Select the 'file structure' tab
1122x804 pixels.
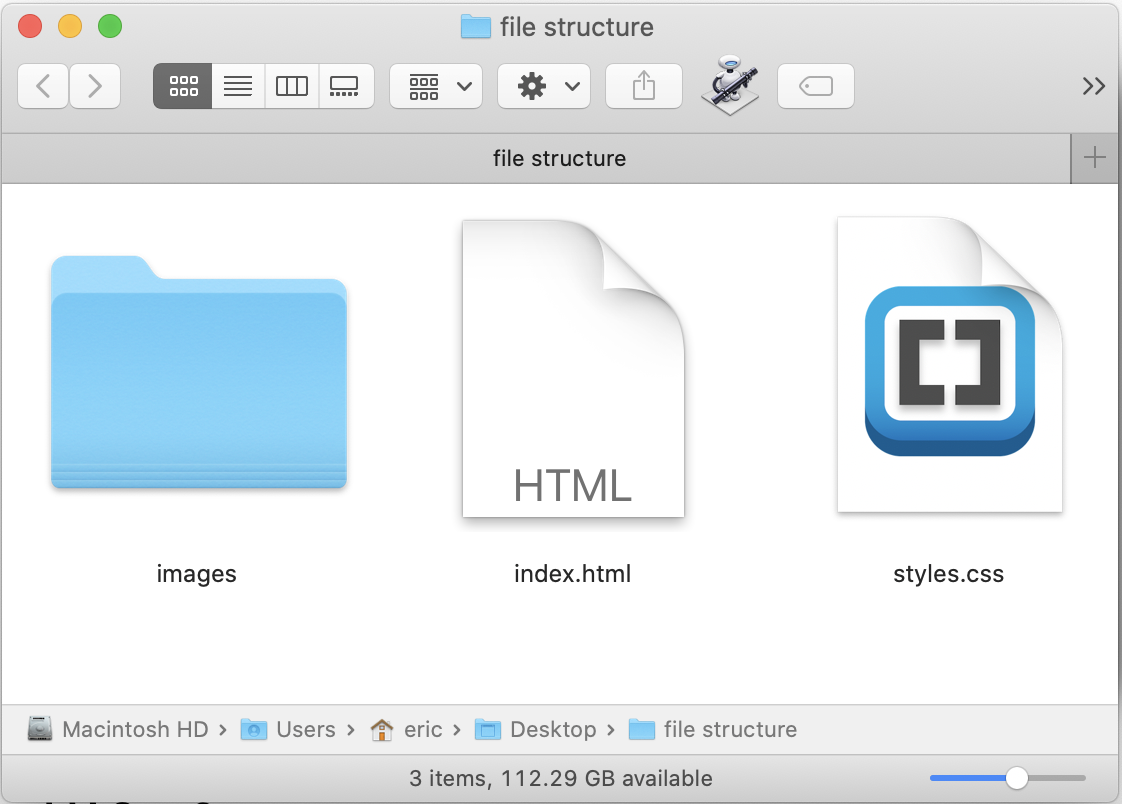pos(536,158)
